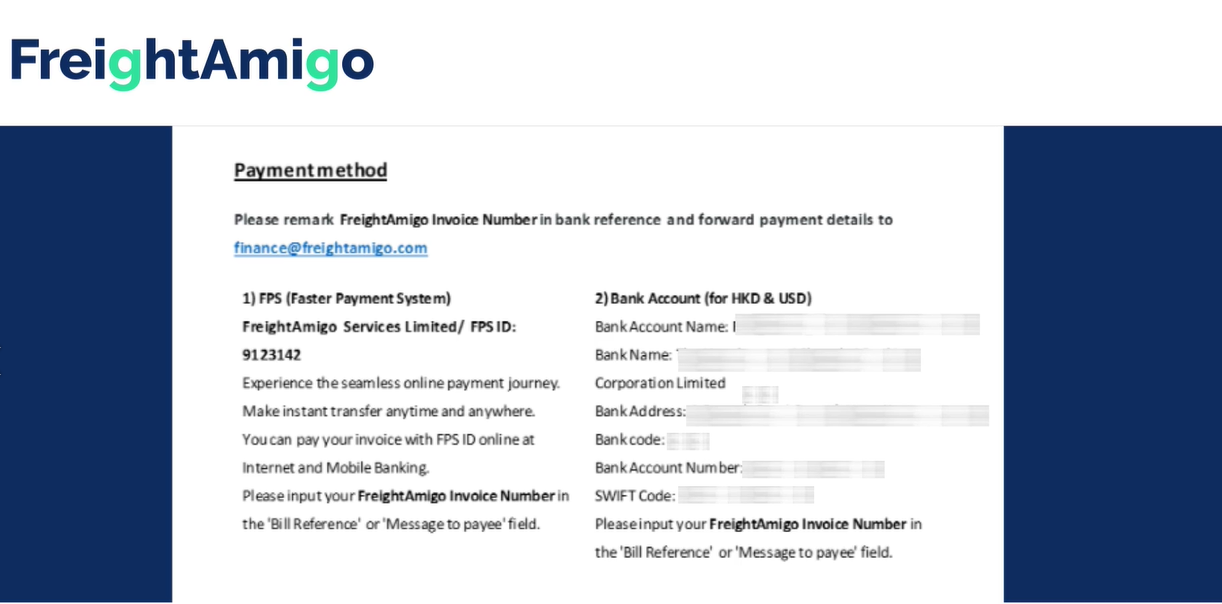
Task: Click the 'Experience the seamless online payment' line
Action: pos(401,383)
